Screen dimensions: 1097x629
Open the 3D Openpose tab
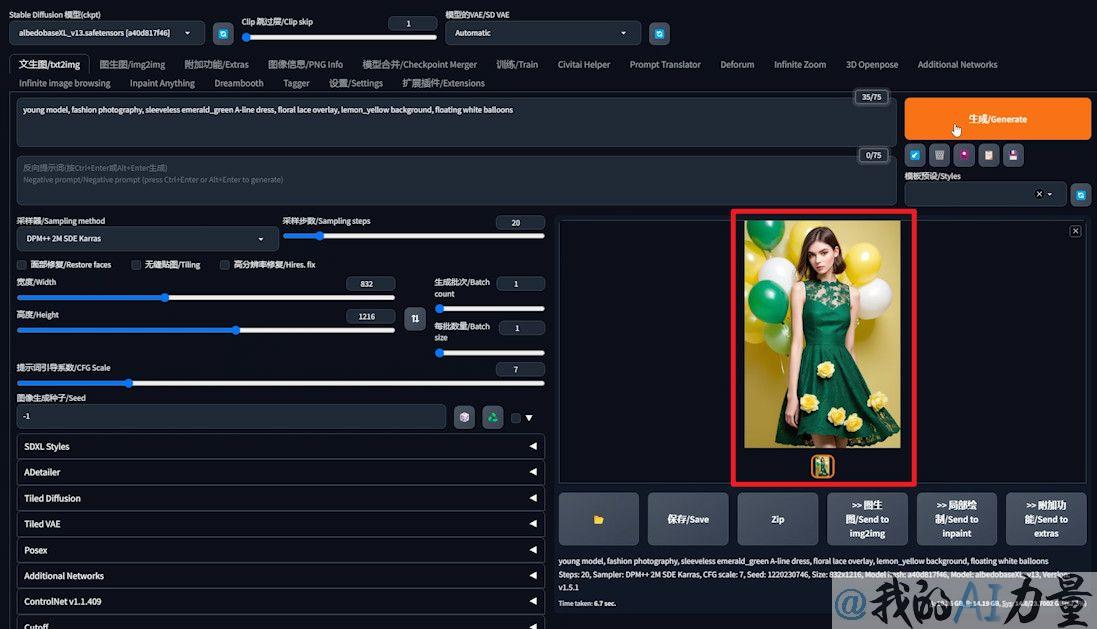pyautogui.click(x=872, y=64)
